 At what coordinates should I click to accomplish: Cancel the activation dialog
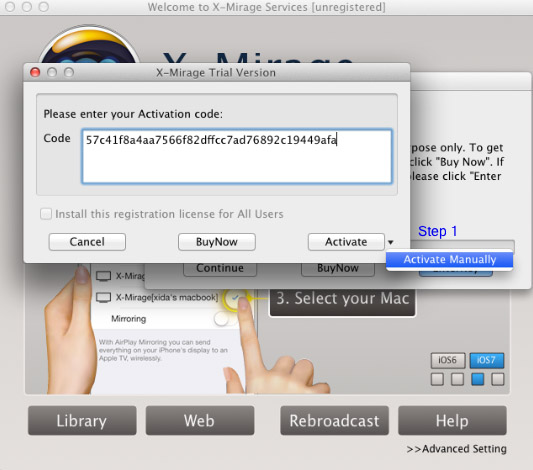(87, 242)
